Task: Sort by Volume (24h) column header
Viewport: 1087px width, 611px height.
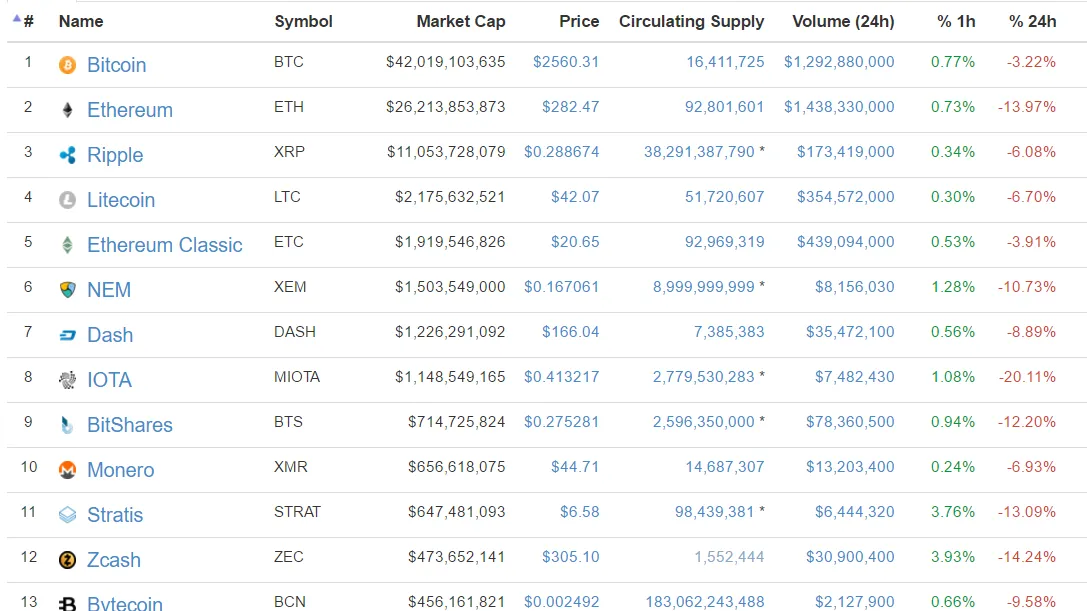Action: [843, 21]
